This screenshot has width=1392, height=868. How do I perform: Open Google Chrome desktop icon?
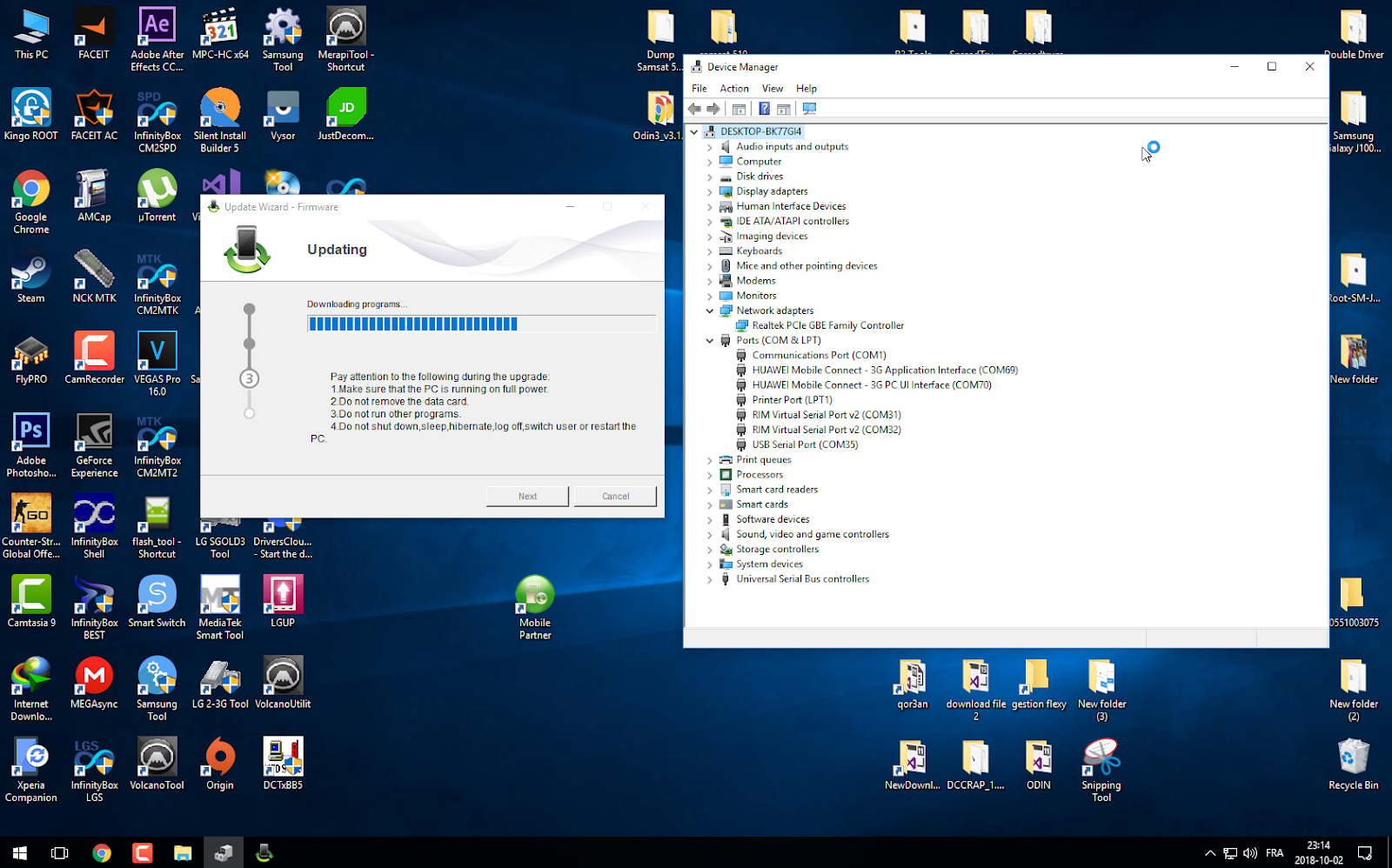(x=31, y=203)
